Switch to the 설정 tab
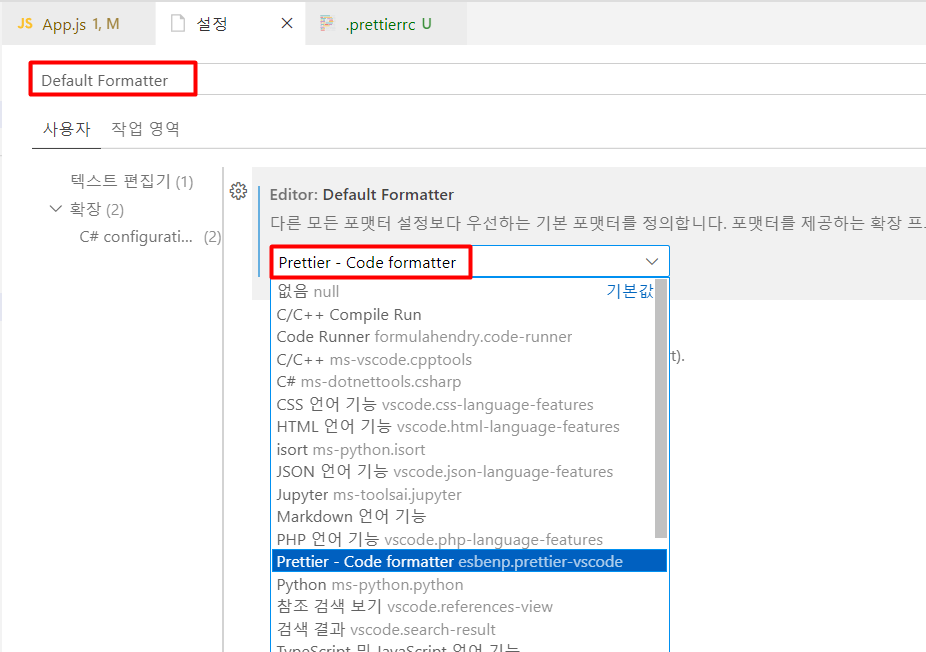The image size is (926, 652). coord(230,24)
